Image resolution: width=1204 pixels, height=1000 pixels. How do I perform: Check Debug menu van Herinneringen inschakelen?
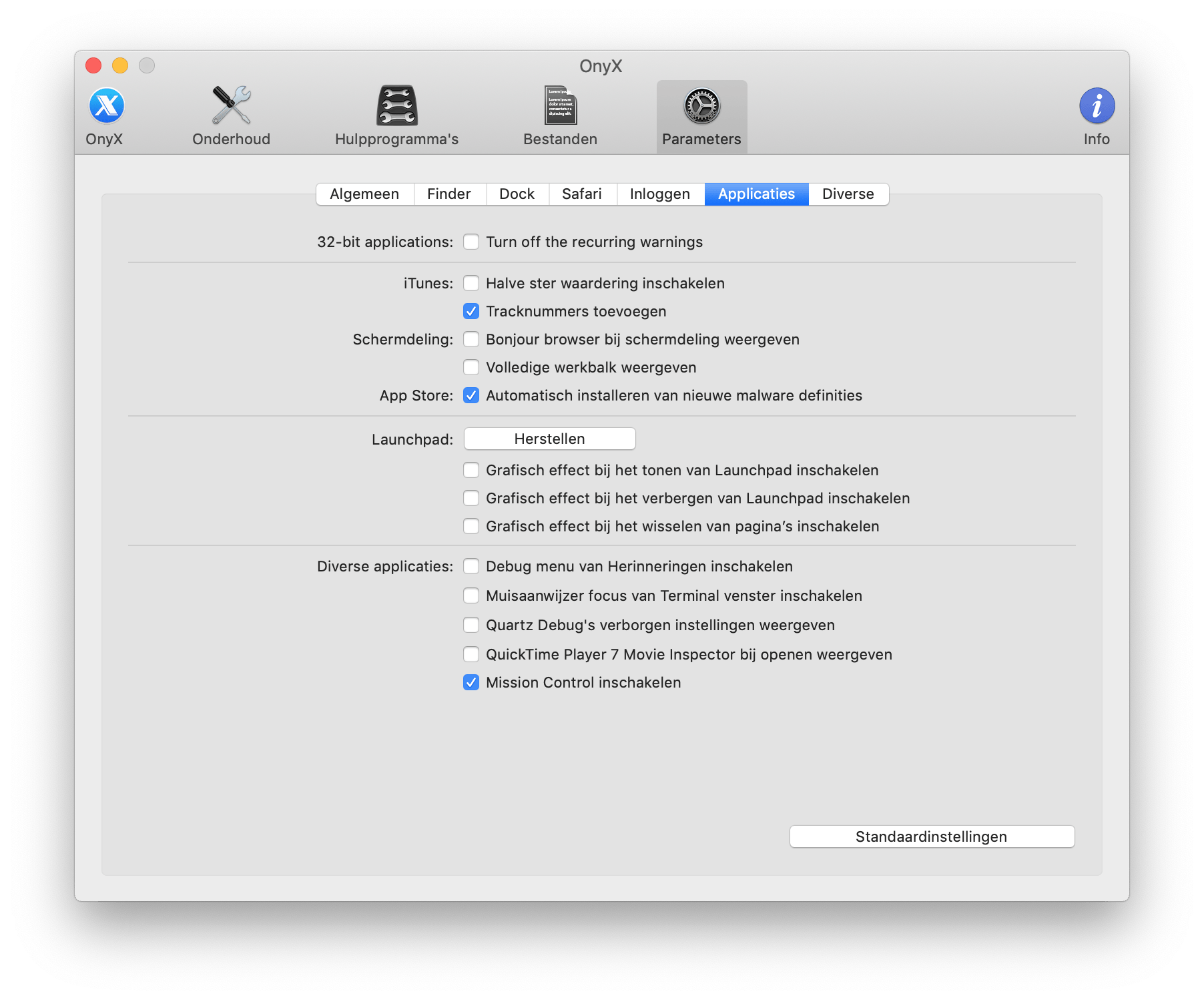pos(471,566)
